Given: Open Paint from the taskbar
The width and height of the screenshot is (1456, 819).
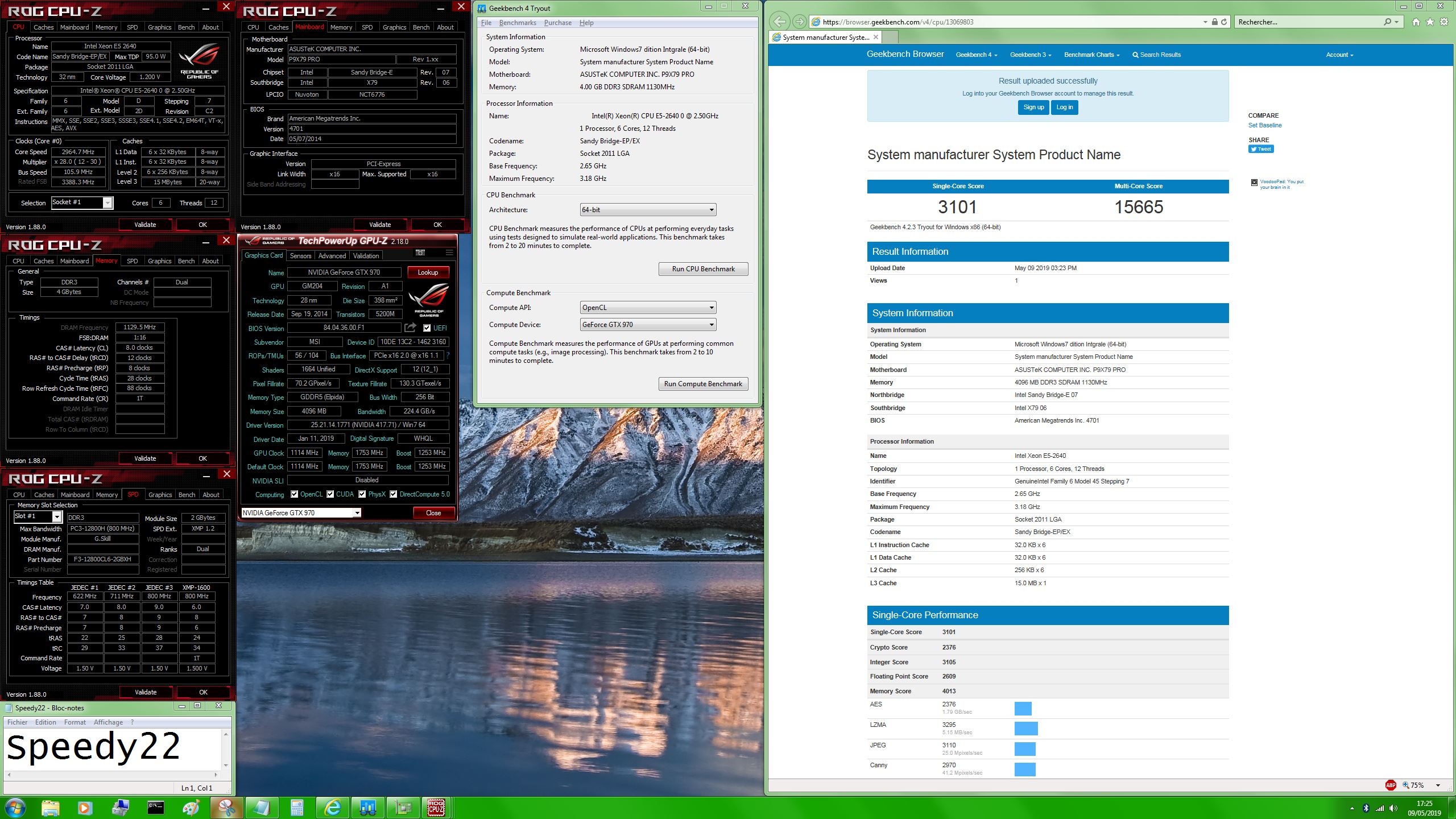Looking at the screenshot, I should 191,808.
